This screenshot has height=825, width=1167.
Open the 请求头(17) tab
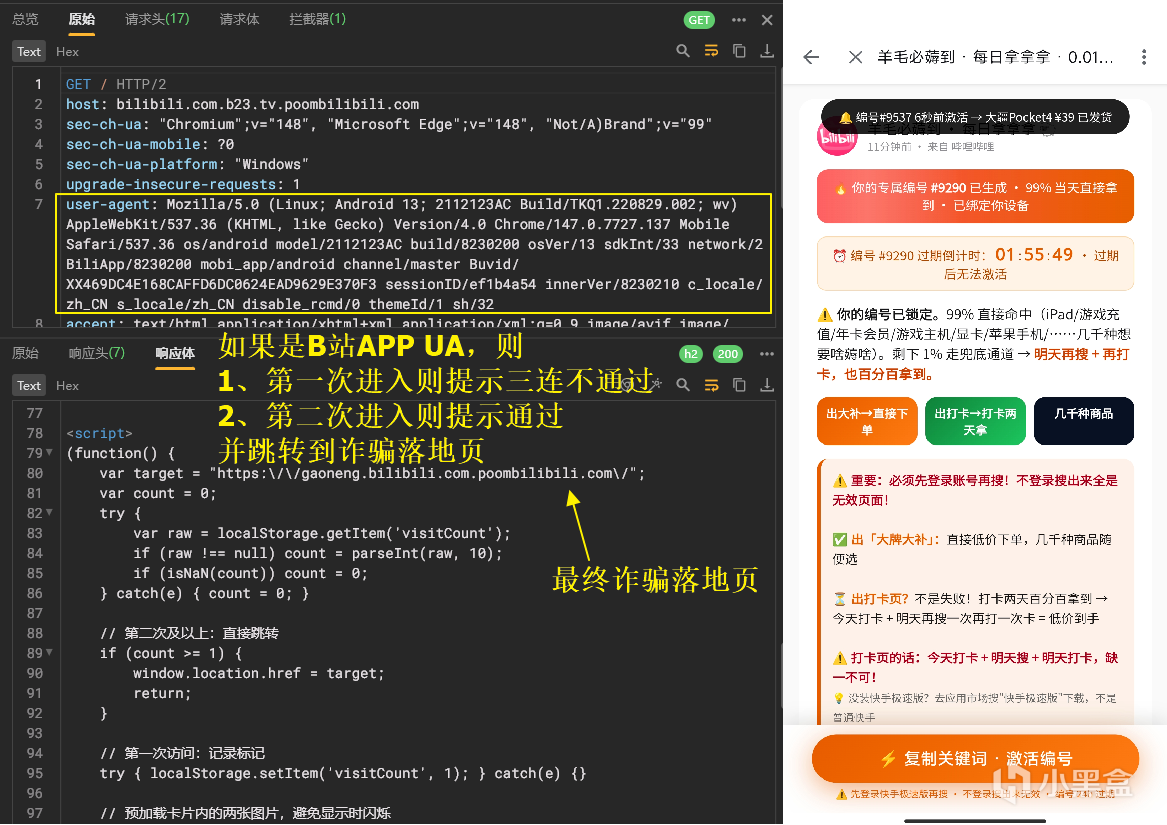(x=157, y=19)
